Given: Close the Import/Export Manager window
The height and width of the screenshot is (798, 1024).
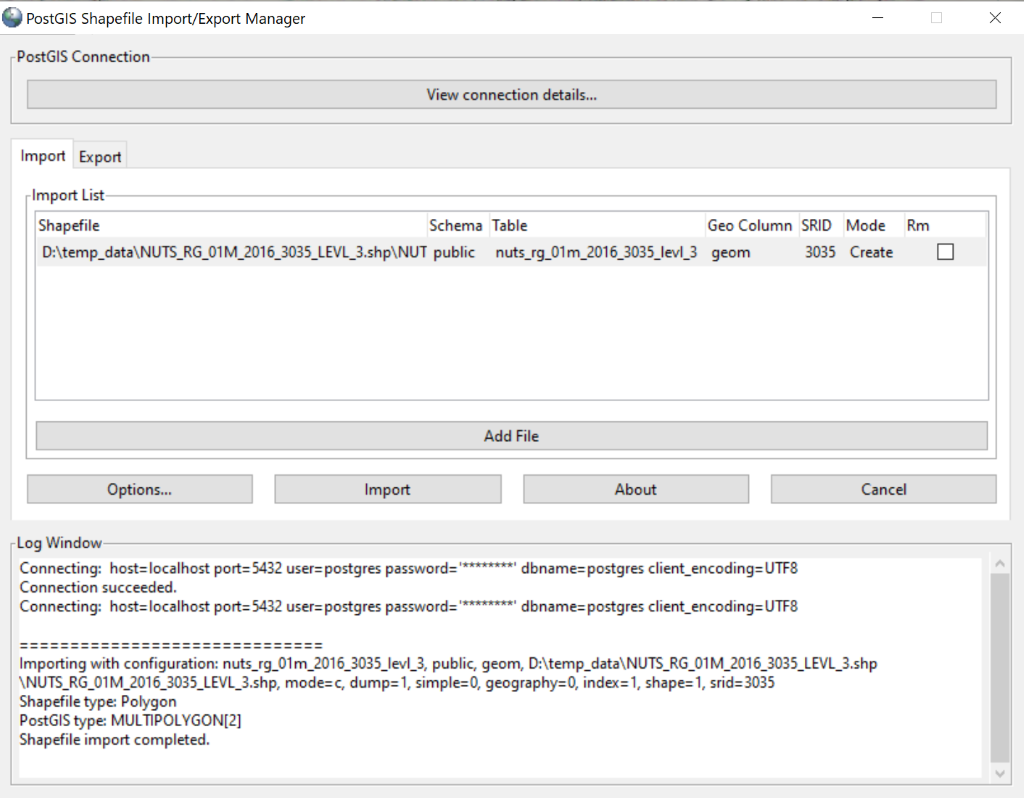Looking at the screenshot, I should pyautogui.click(x=995, y=18).
